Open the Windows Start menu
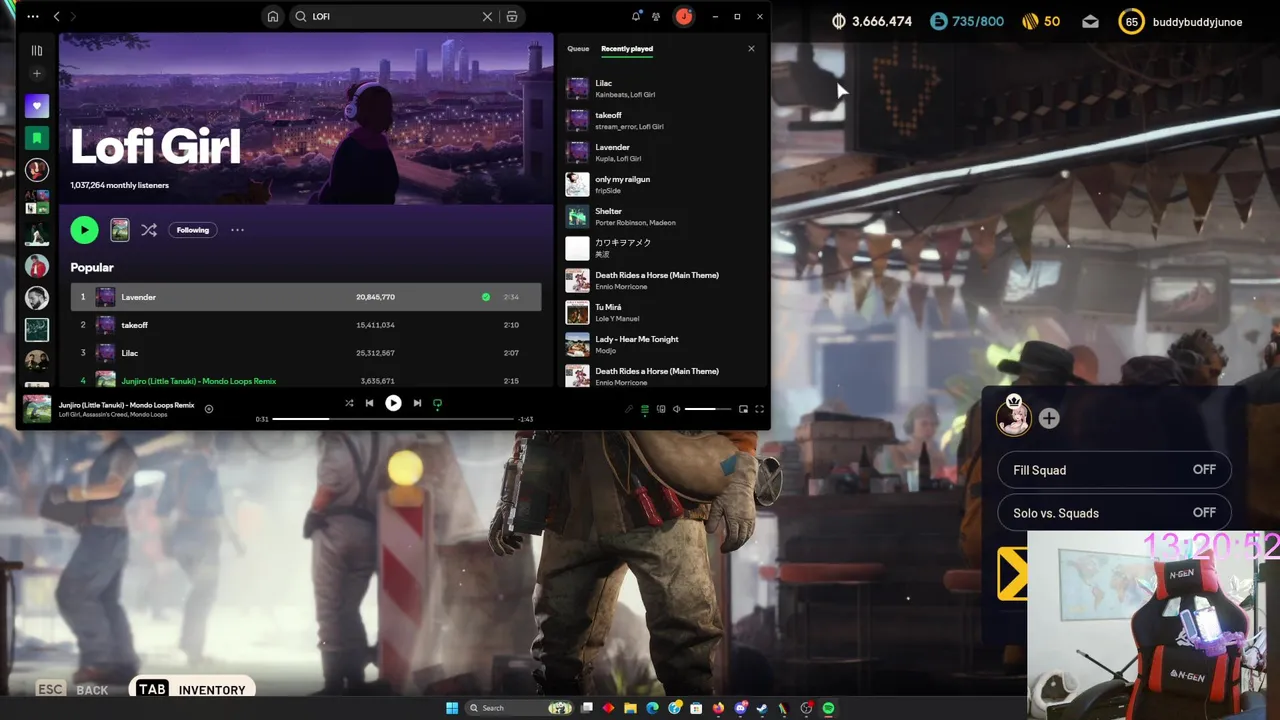The image size is (1280, 720). coord(452,708)
